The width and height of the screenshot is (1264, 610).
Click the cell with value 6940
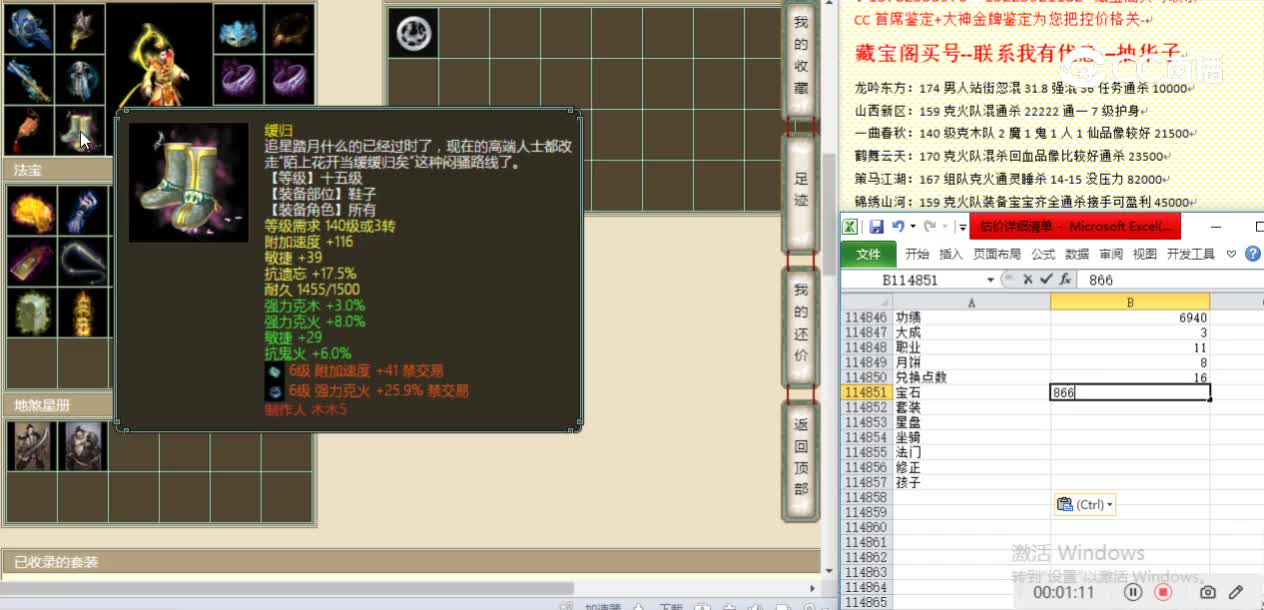coord(1130,318)
